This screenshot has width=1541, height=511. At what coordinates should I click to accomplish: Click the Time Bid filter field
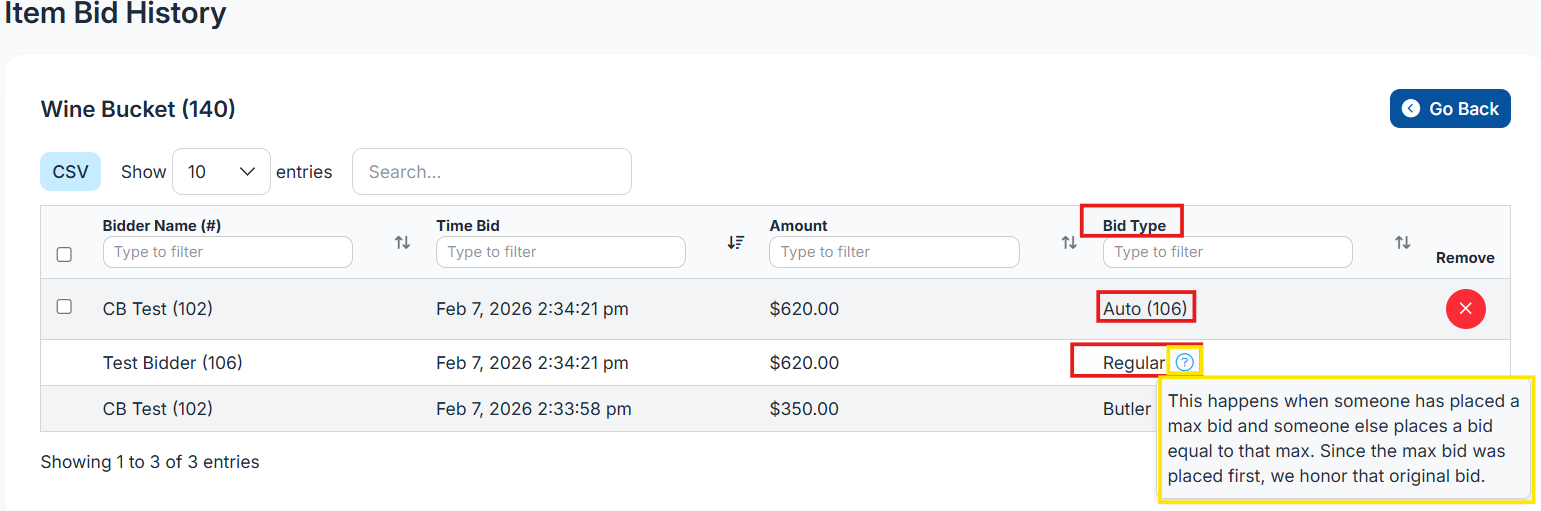tap(560, 252)
